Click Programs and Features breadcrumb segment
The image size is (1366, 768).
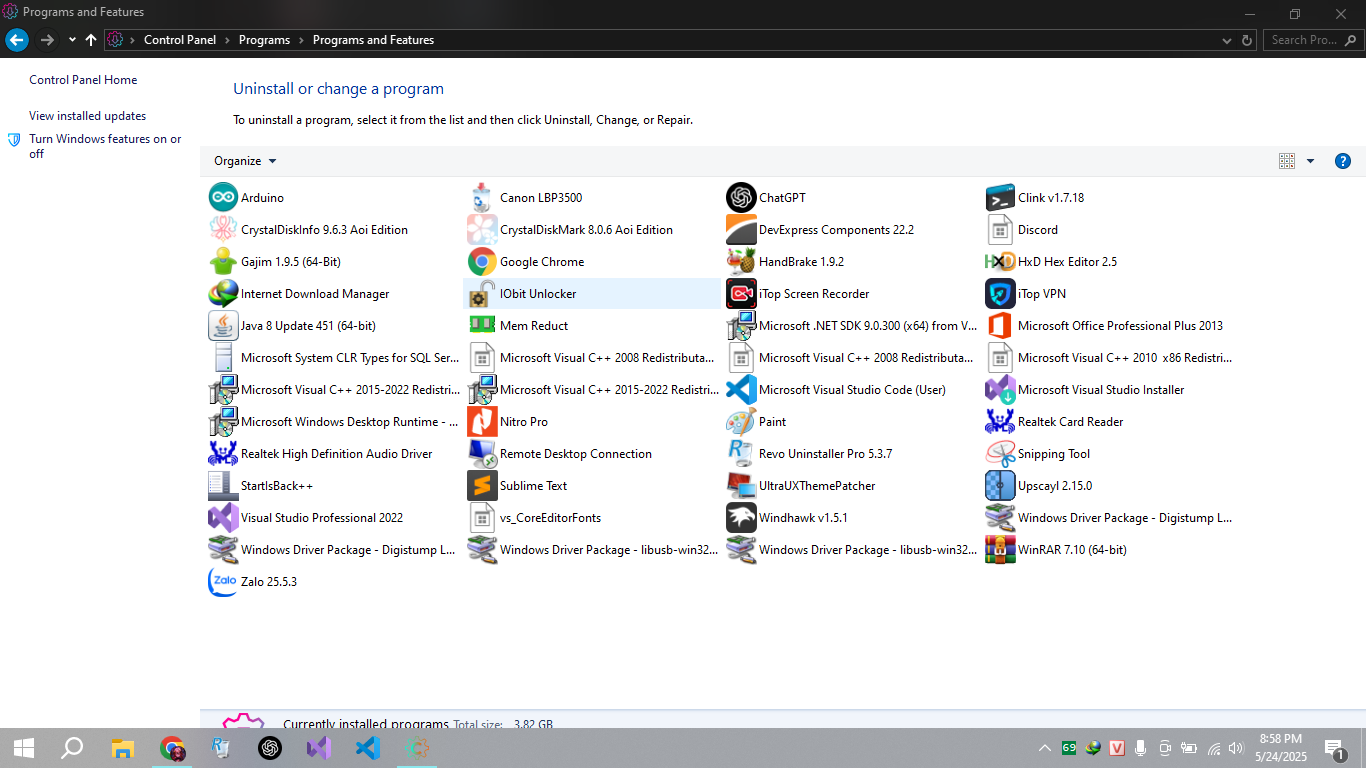tap(373, 40)
